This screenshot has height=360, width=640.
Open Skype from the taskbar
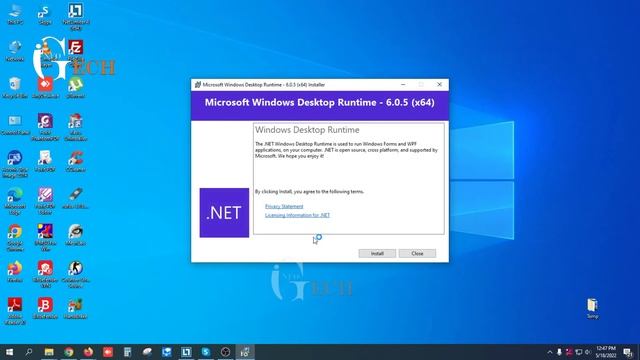206,352
